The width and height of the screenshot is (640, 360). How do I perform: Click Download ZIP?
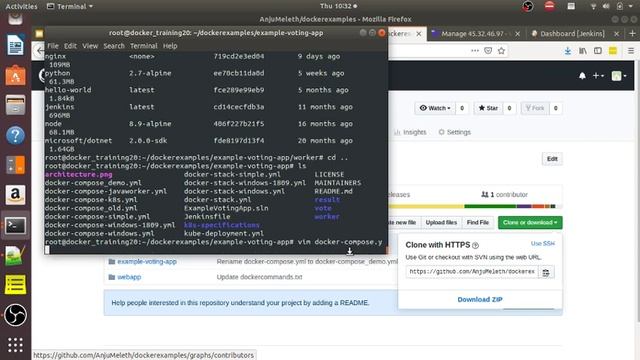click(x=480, y=300)
